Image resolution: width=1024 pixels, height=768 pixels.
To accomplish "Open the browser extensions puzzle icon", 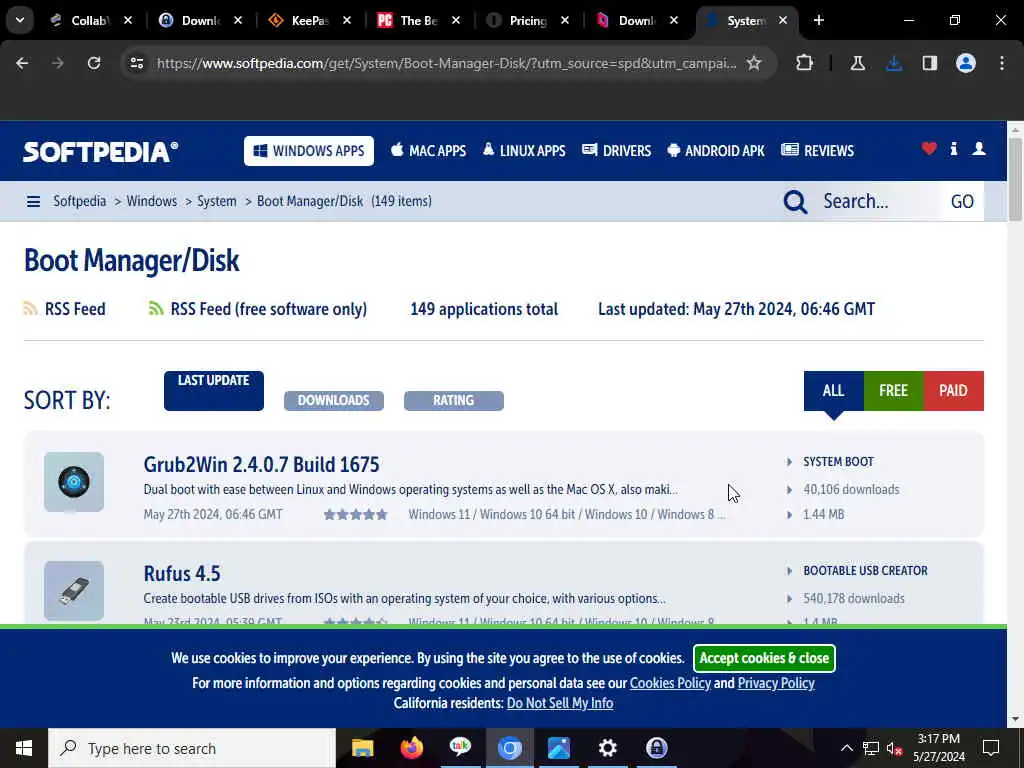I will coord(805,63).
